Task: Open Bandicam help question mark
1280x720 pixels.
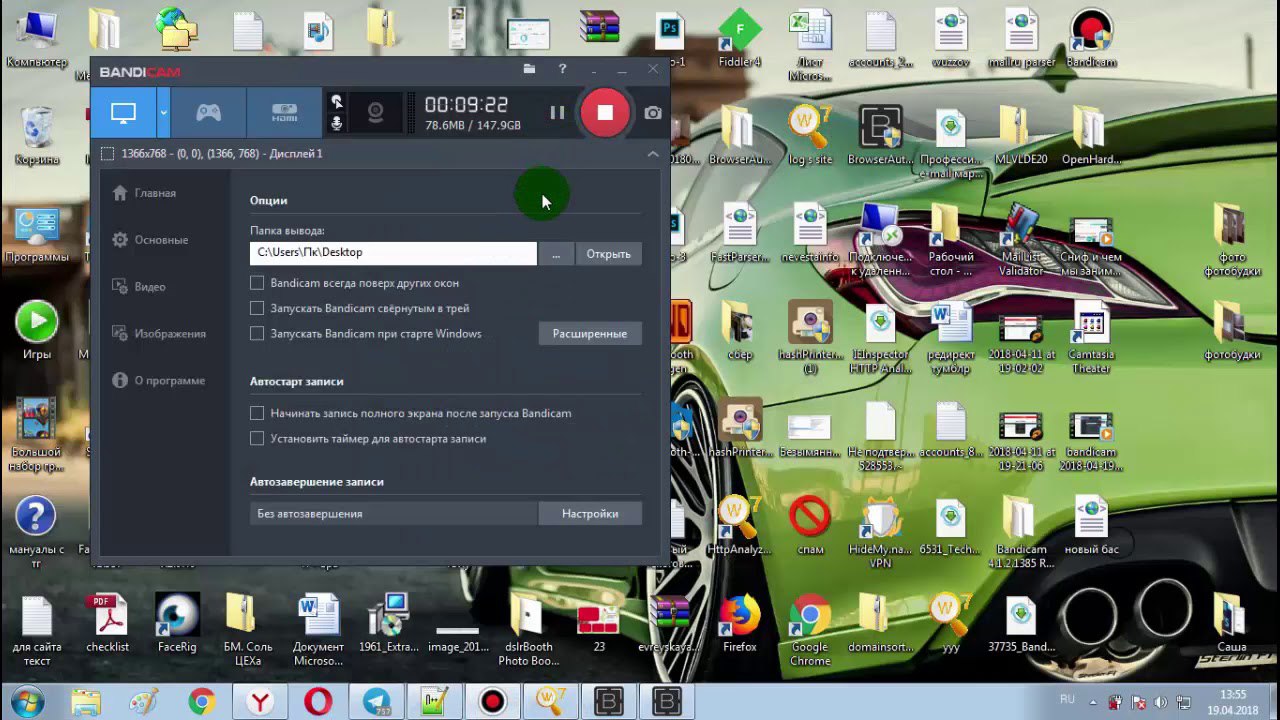Action: 562,69
